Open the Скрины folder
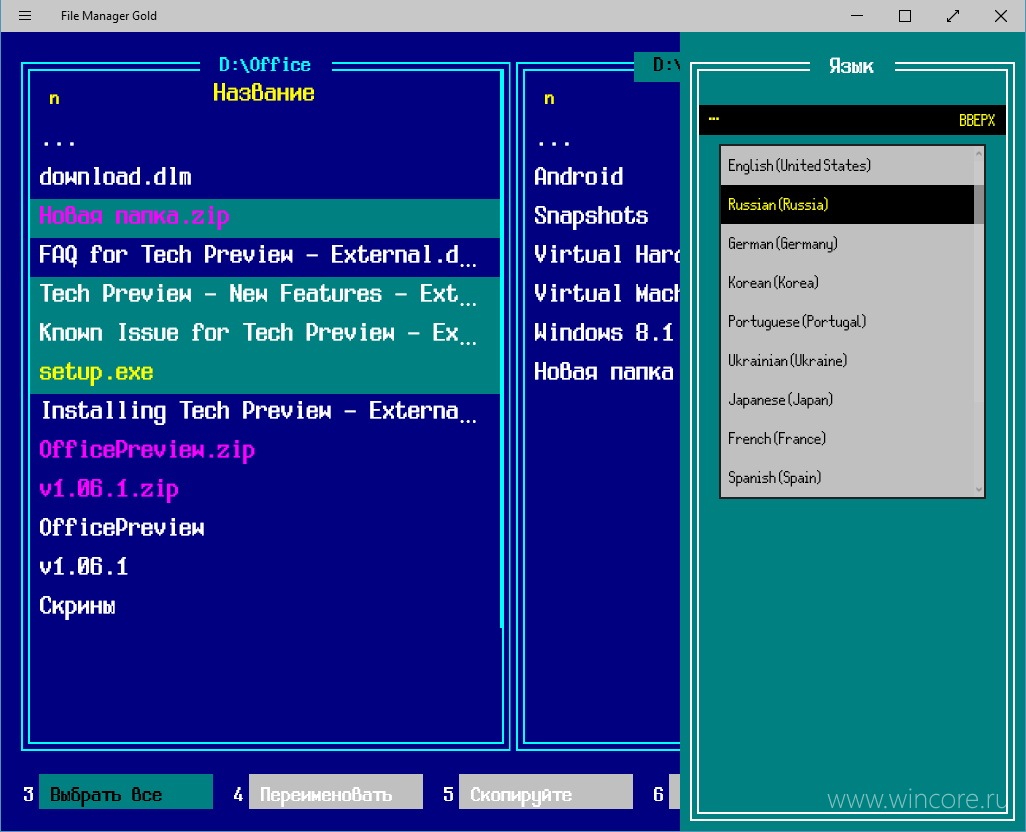The width and height of the screenshot is (1026, 832). click(x=264, y=606)
